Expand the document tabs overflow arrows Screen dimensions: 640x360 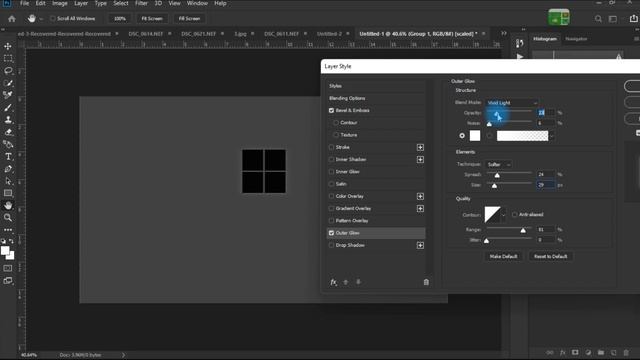[x=504, y=33]
